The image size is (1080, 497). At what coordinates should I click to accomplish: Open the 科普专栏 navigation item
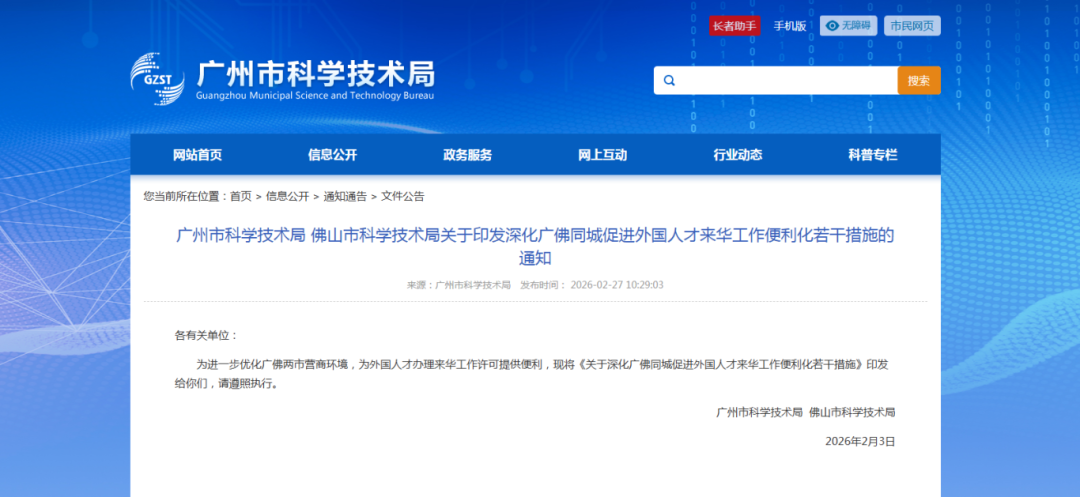pyautogui.click(x=872, y=155)
